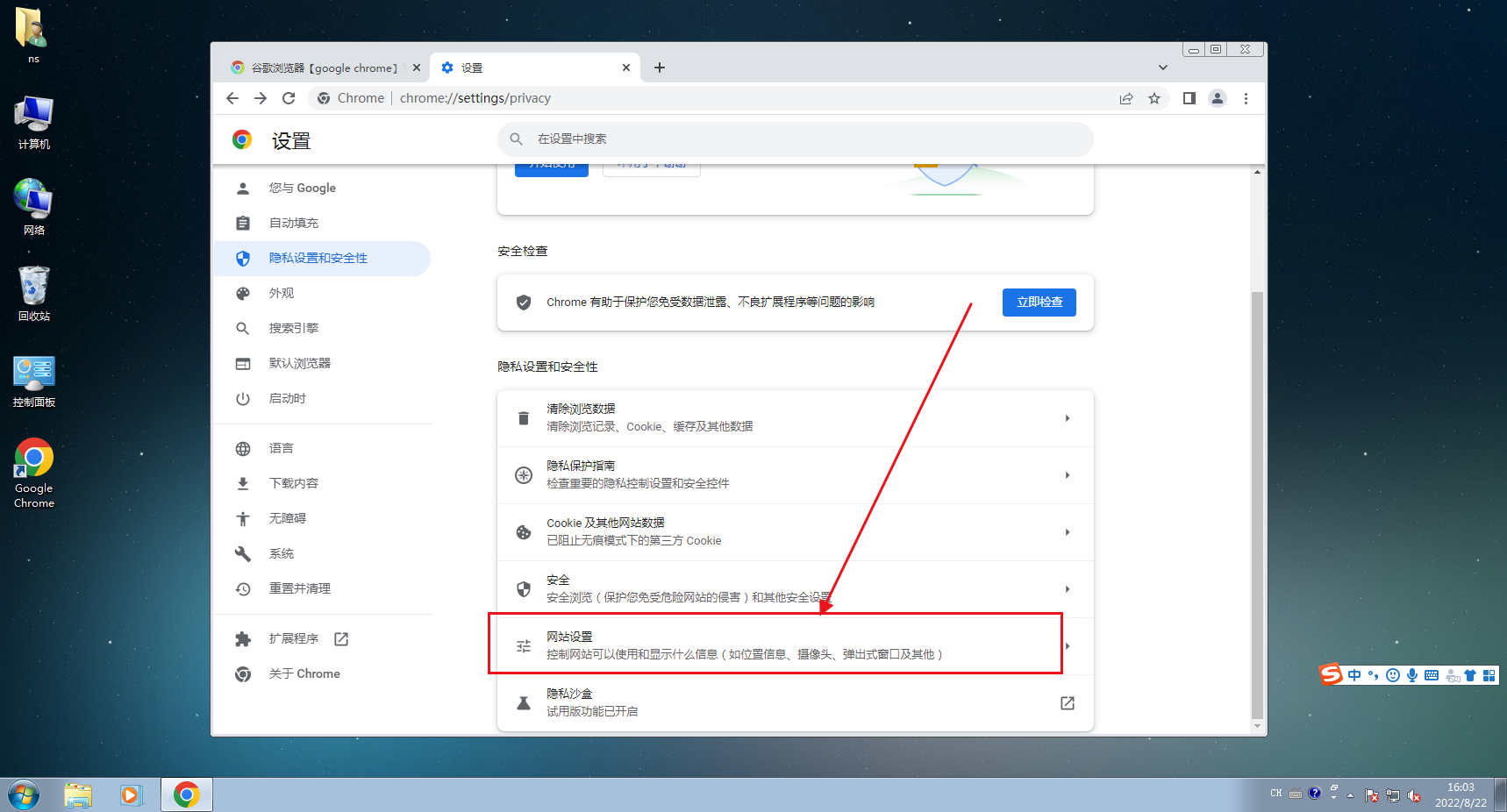1507x812 pixels.
Task: Open the Sogou emoji picker icon
Action: pos(1392,675)
